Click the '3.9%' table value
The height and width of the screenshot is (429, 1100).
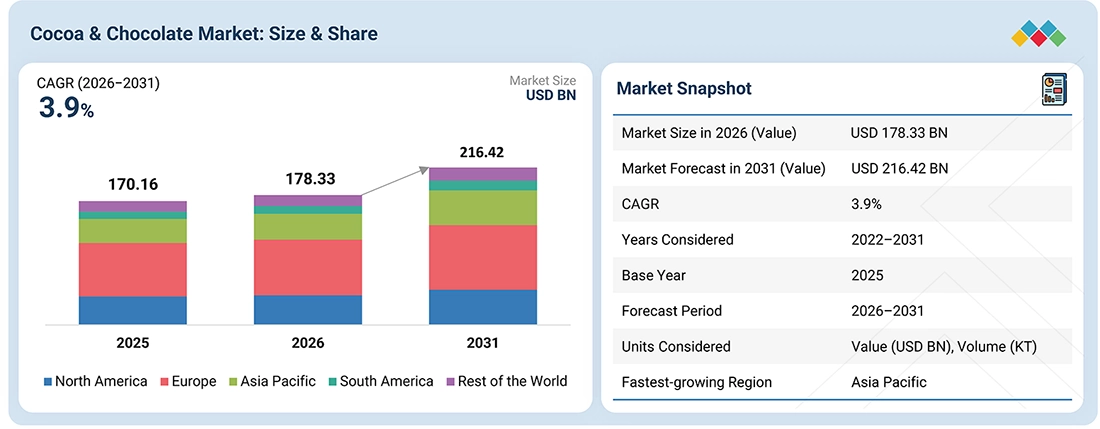(x=866, y=204)
